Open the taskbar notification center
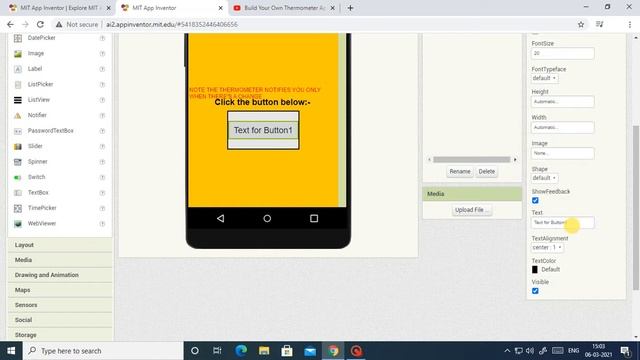The image size is (640, 360). click(625, 351)
